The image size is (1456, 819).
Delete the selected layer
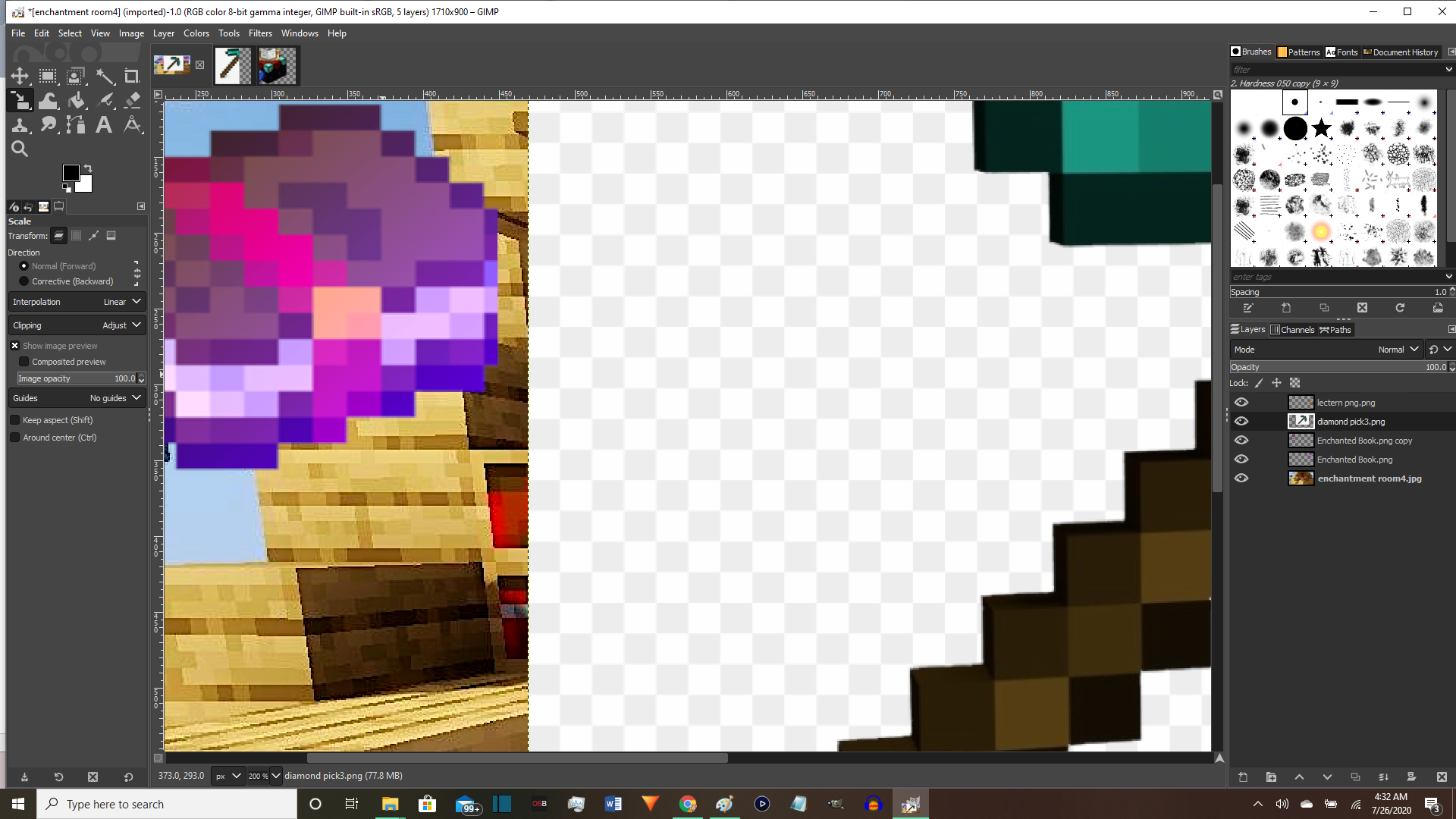point(1442,777)
